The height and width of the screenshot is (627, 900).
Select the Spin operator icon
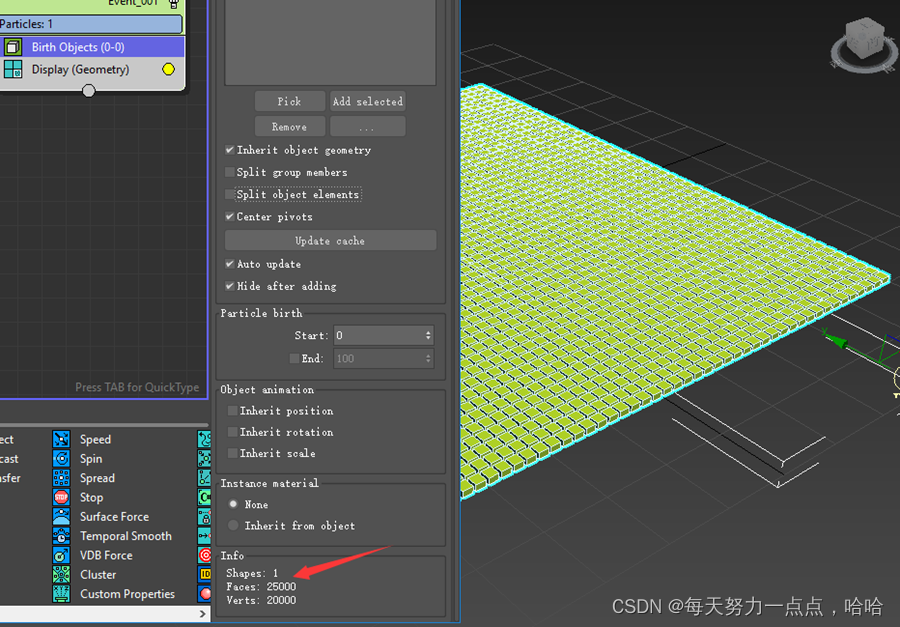(x=62, y=458)
